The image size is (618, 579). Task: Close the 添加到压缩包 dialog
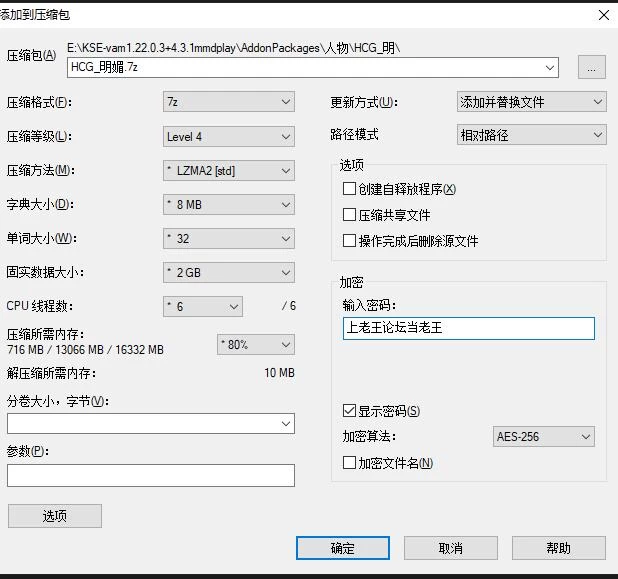click(603, 15)
